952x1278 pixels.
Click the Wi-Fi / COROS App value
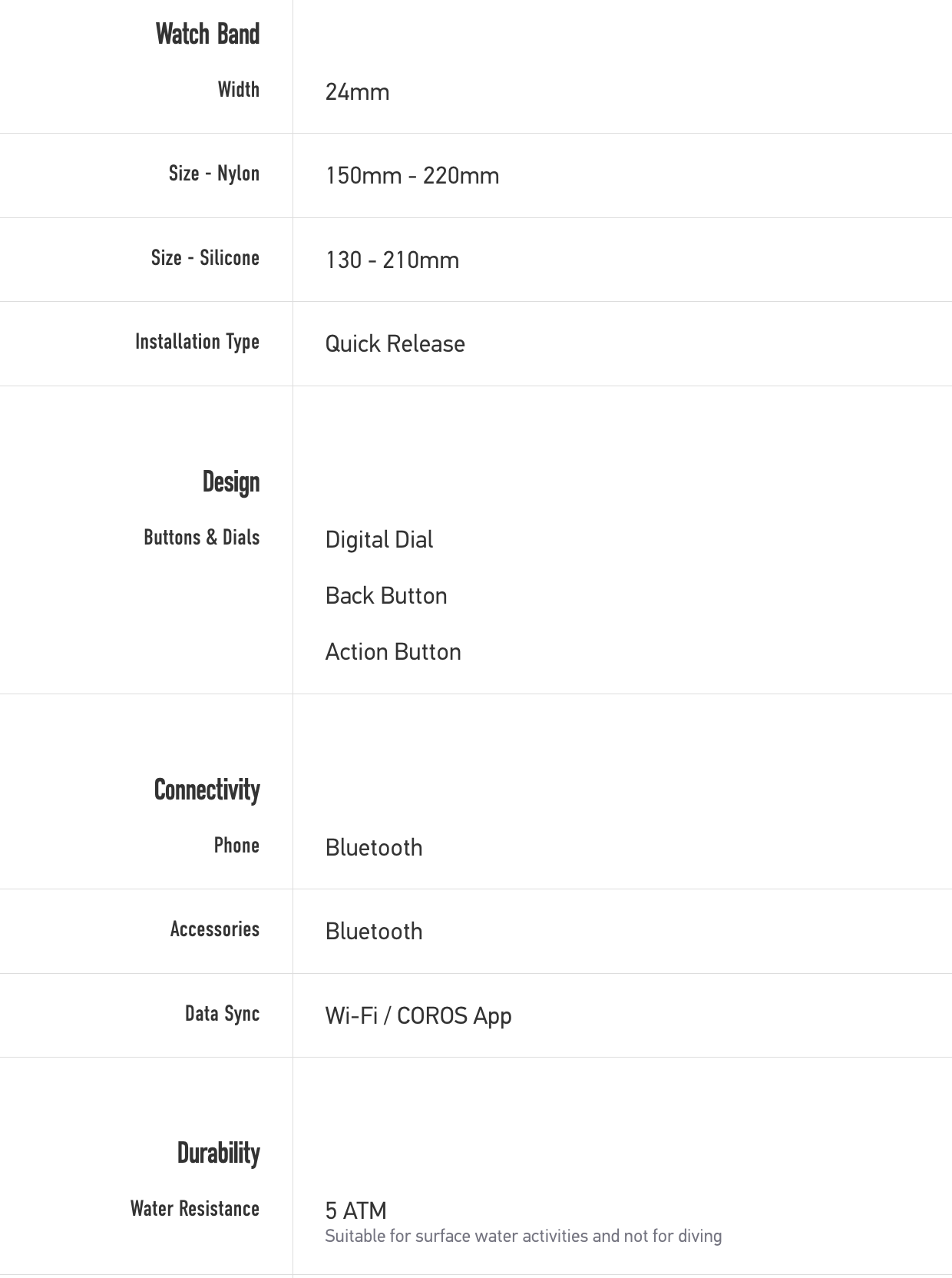418,1016
